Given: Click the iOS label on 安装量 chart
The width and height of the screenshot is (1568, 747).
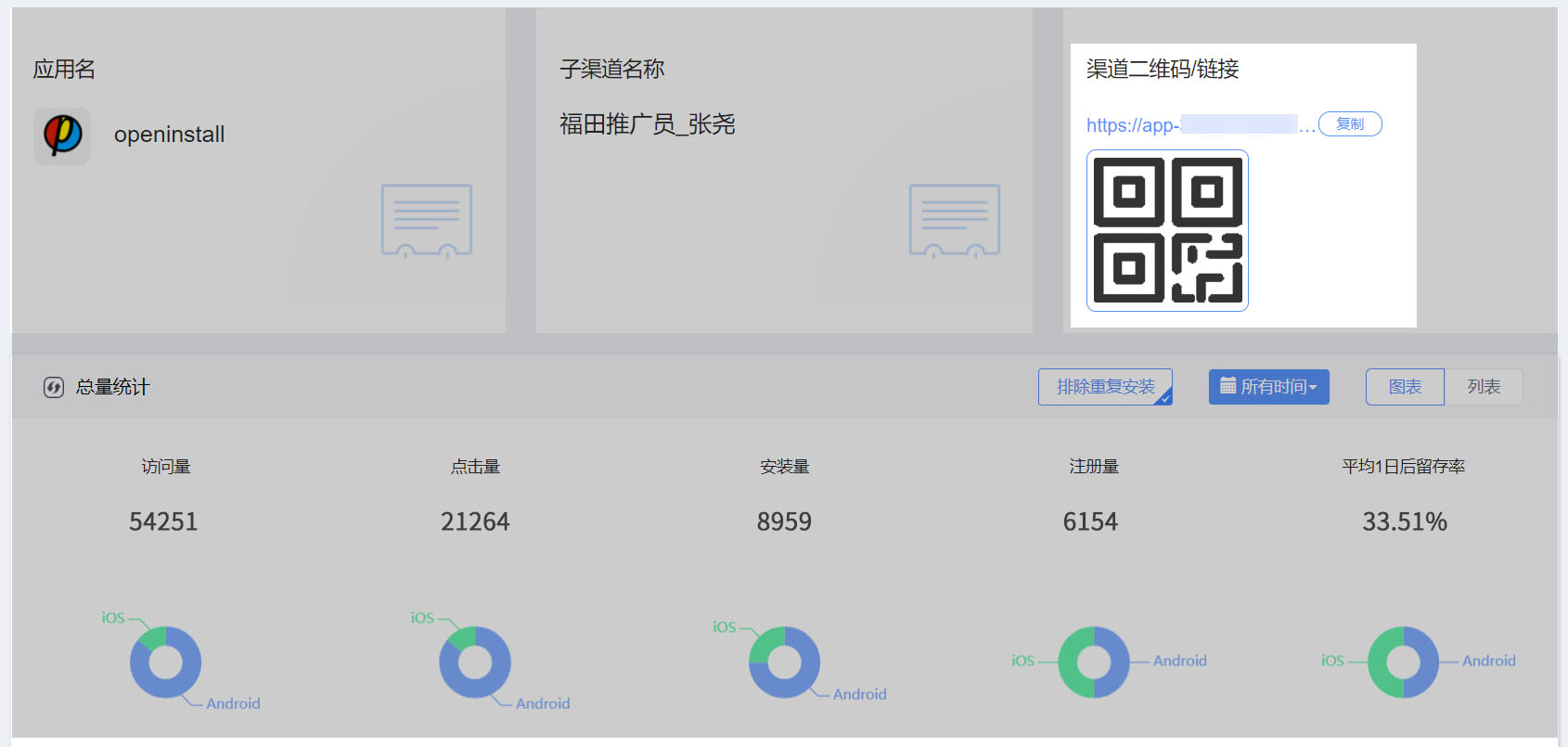Looking at the screenshot, I should point(724,627).
